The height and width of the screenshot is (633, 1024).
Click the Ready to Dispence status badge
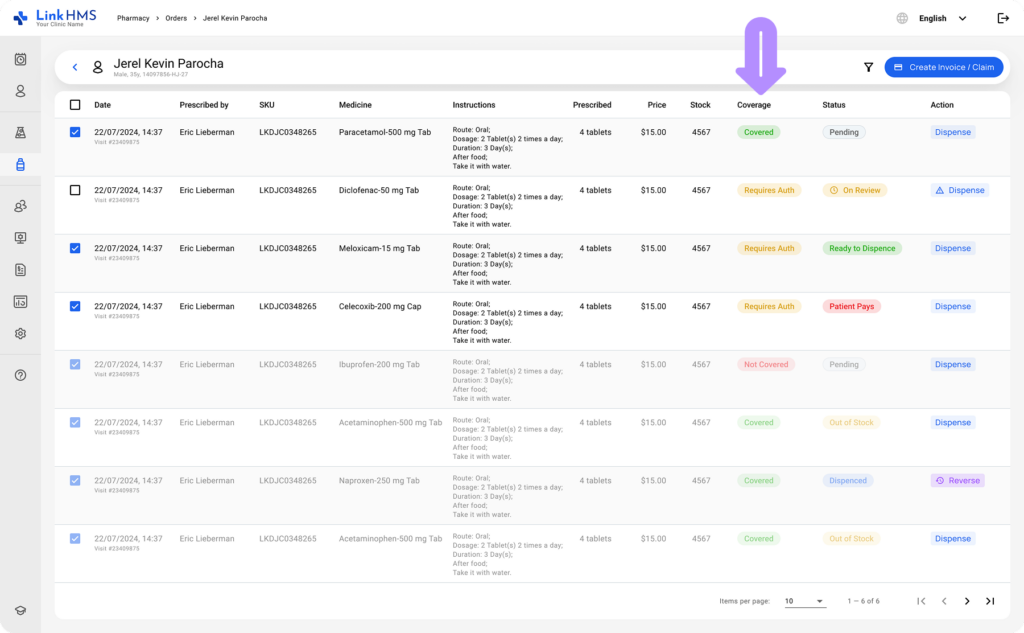pos(862,248)
